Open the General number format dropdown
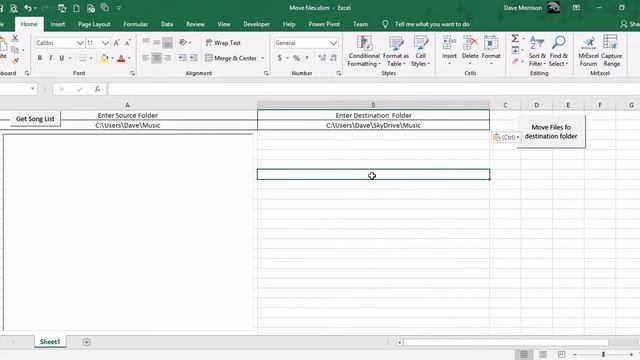This screenshot has height=360, width=640. click(x=333, y=43)
